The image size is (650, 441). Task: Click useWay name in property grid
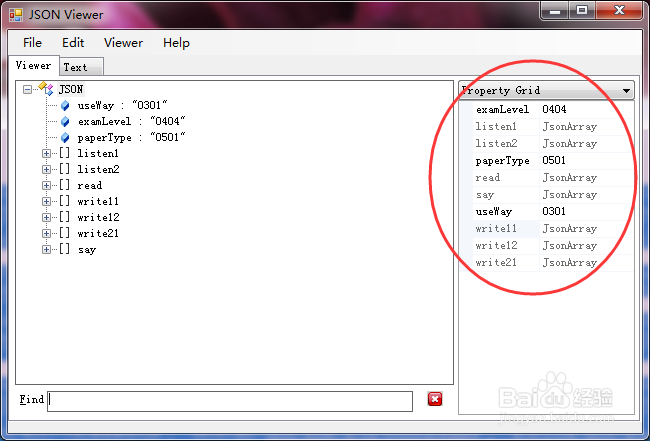[494, 211]
